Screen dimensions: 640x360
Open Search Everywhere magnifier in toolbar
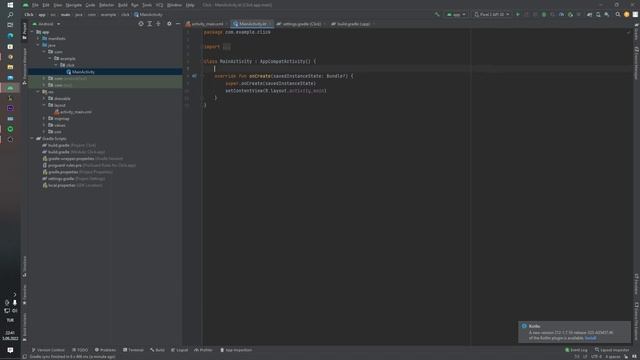point(618,15)
